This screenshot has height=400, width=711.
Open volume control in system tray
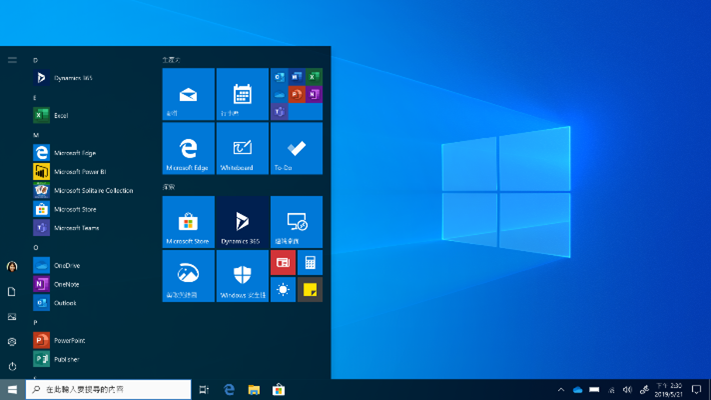pos(627,390)
